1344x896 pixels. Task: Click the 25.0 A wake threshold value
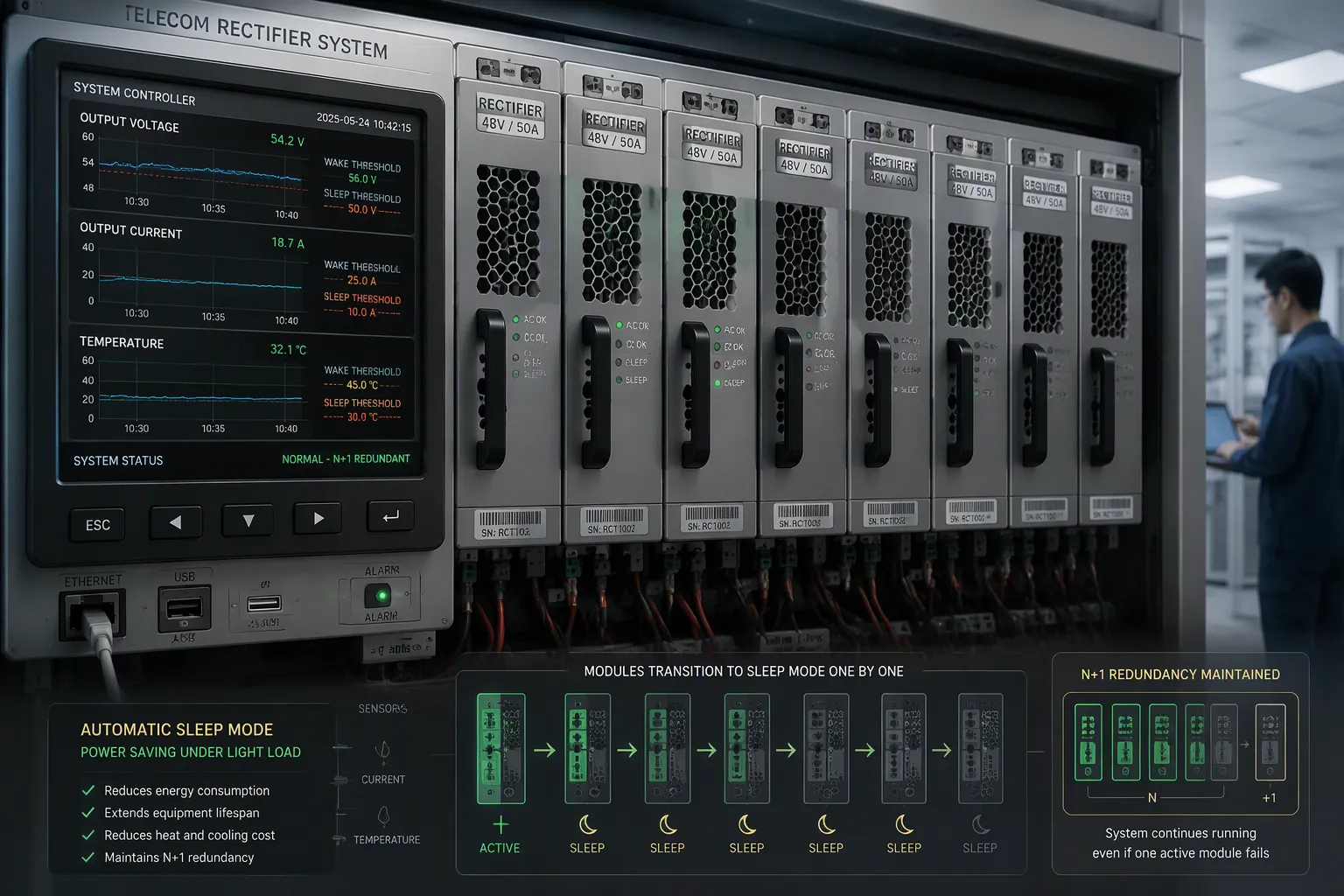point(361,281)
